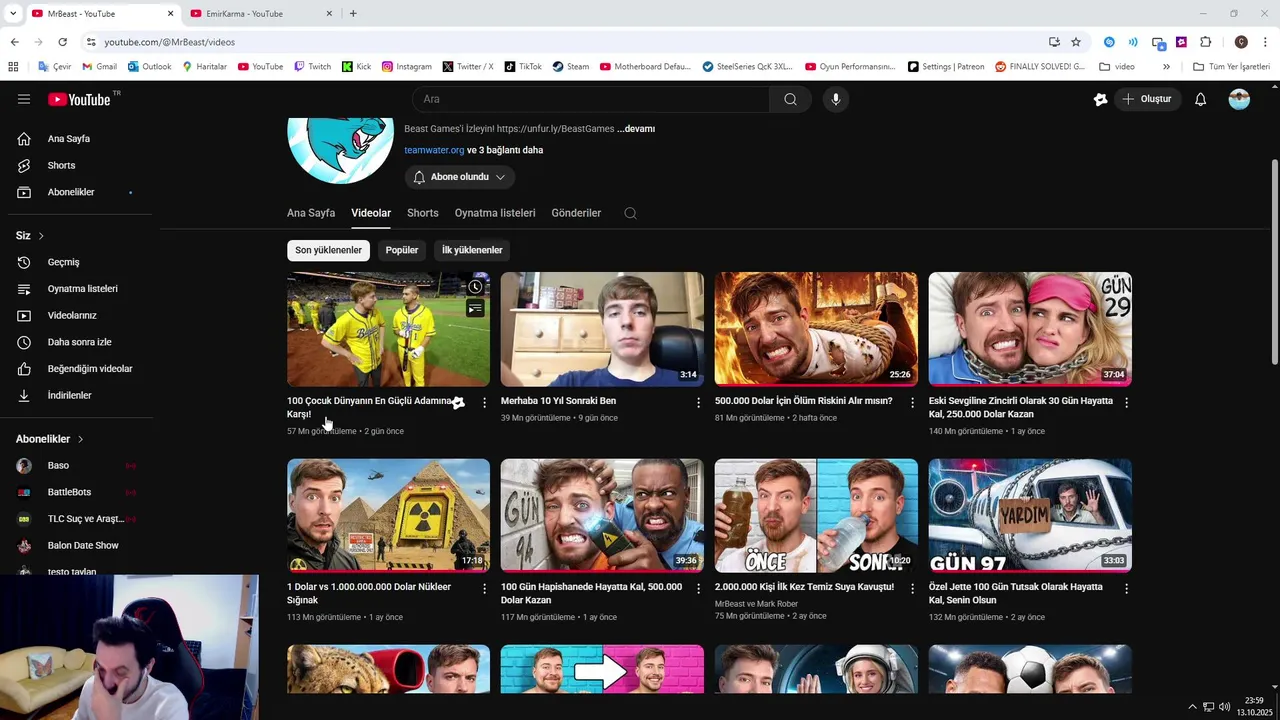1280x720 pixels.
Task: Open Chrome apps grid in bookmarks bar
Action: (x=13, y=67)
